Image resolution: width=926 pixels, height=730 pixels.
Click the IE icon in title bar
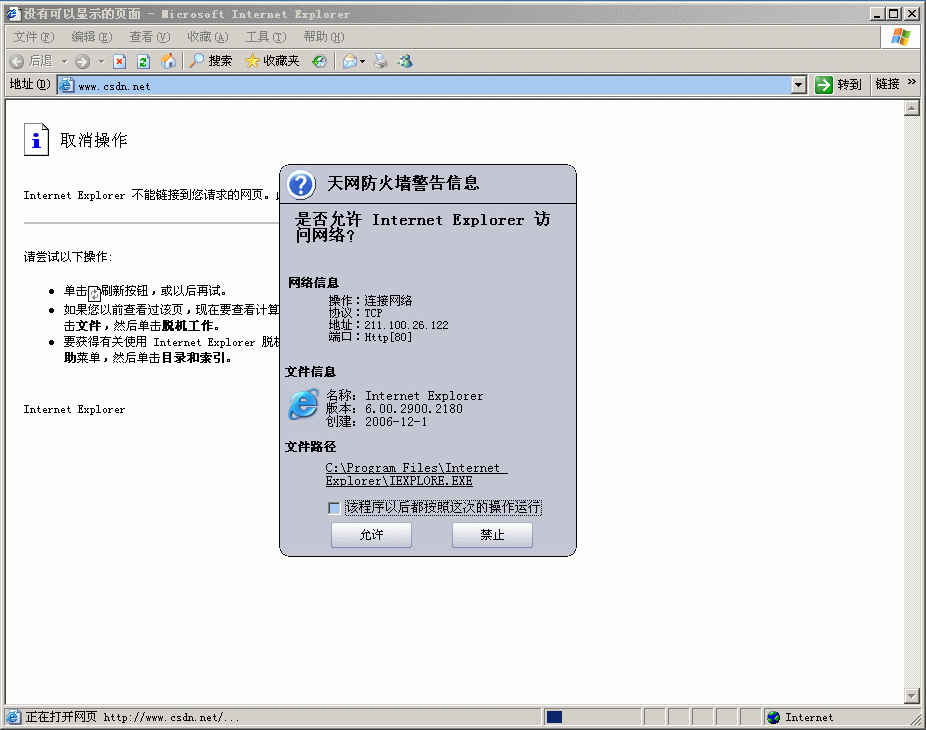coord(13,14)
